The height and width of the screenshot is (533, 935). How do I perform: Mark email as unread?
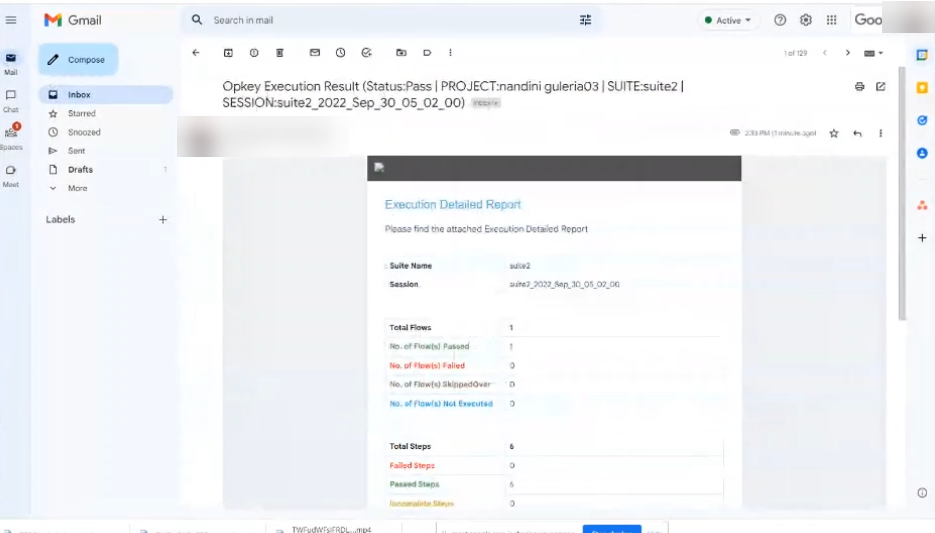315,52
